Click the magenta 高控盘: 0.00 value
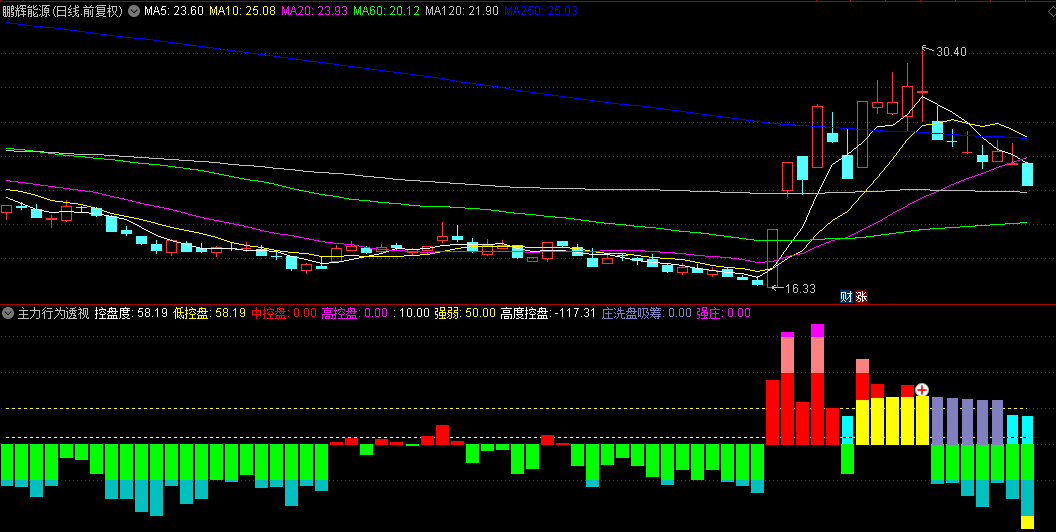Viewport: 1056px width, 532px height. 355,313
